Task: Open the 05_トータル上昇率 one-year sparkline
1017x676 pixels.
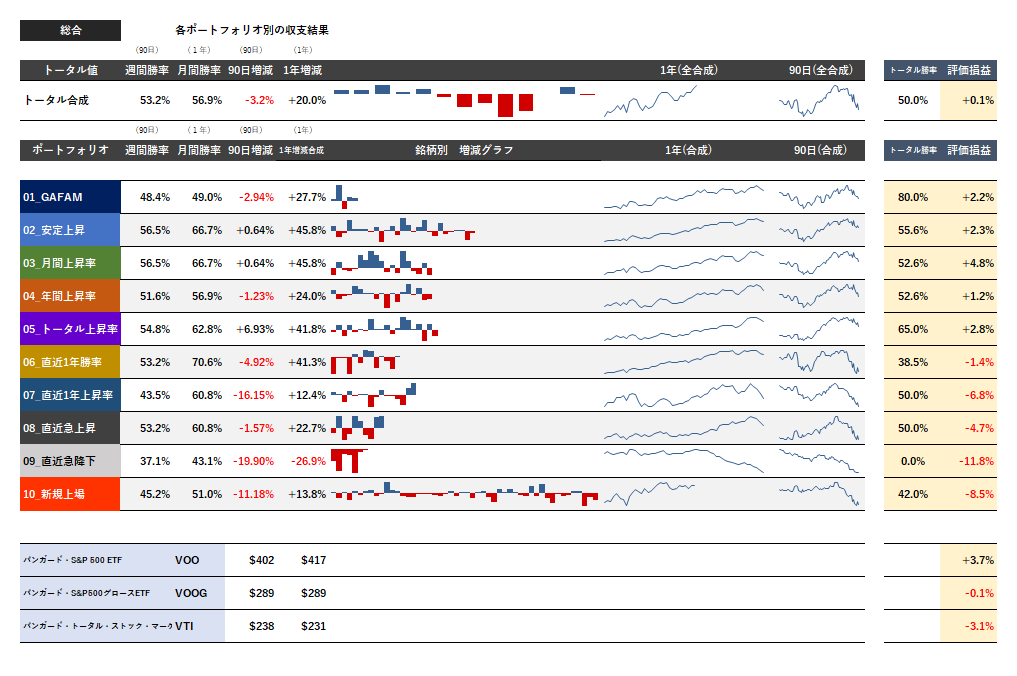Action: (684, 329)
